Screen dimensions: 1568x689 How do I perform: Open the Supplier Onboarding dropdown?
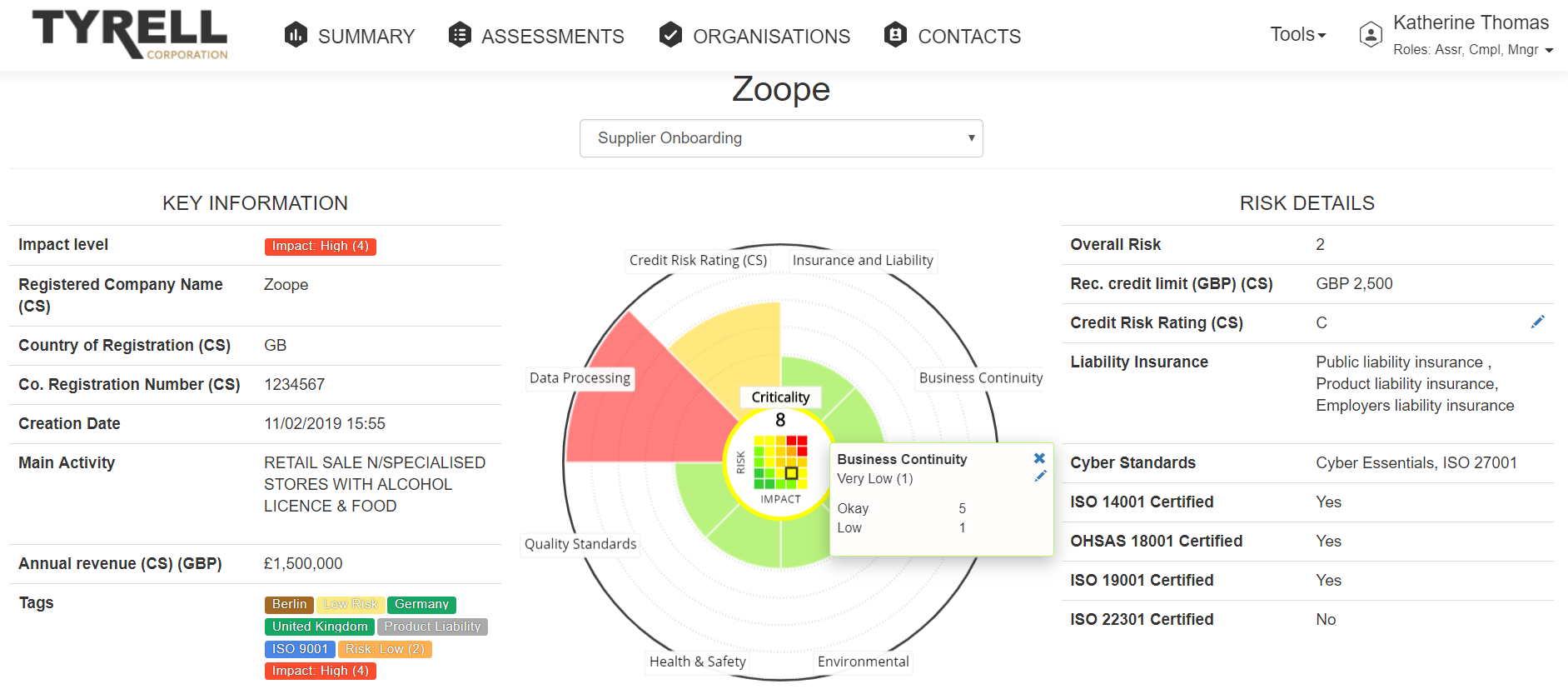point(781,138)
